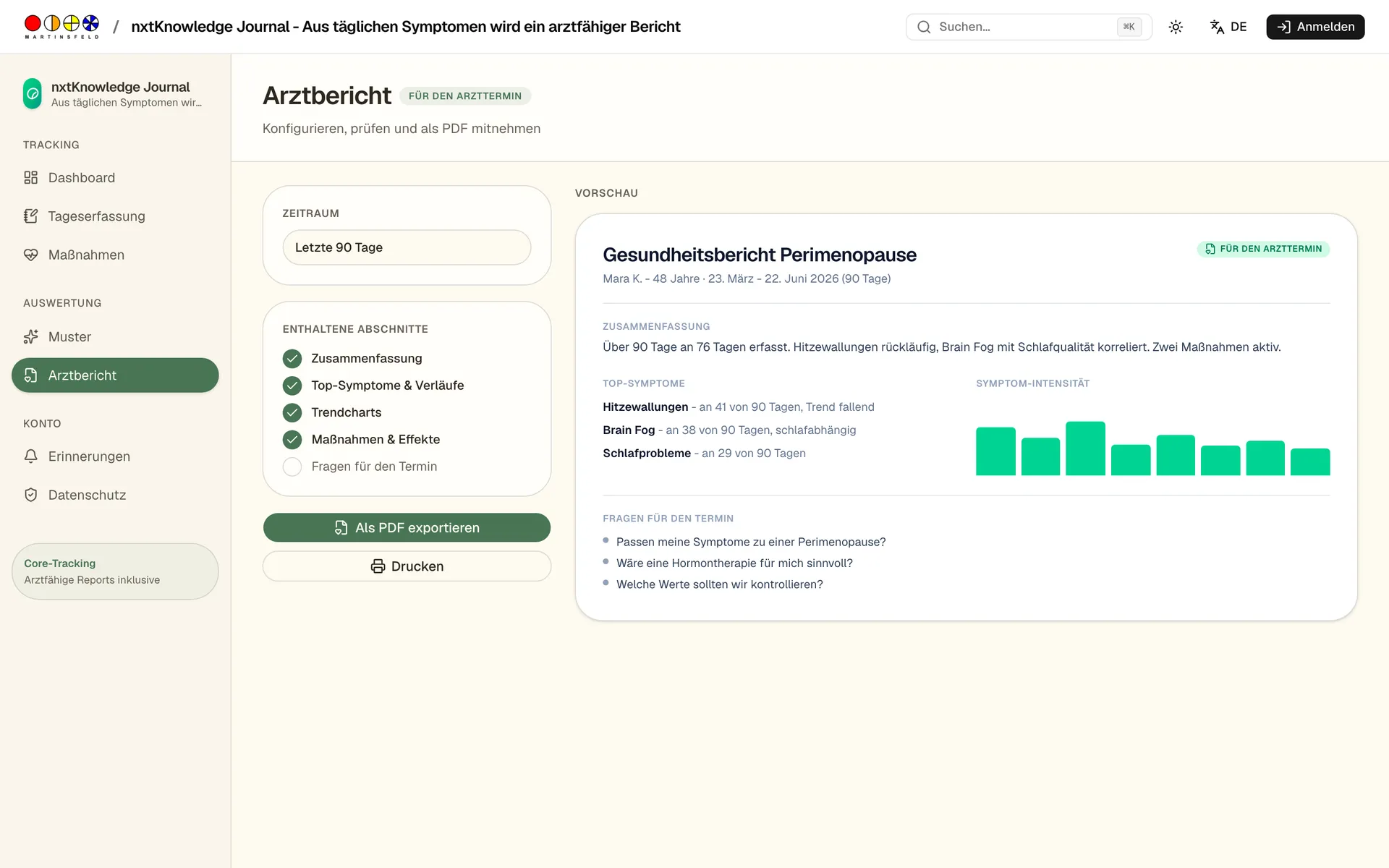Click the Datenschutz shield icon
The image size is (1389, 868).
click(30, 495)
